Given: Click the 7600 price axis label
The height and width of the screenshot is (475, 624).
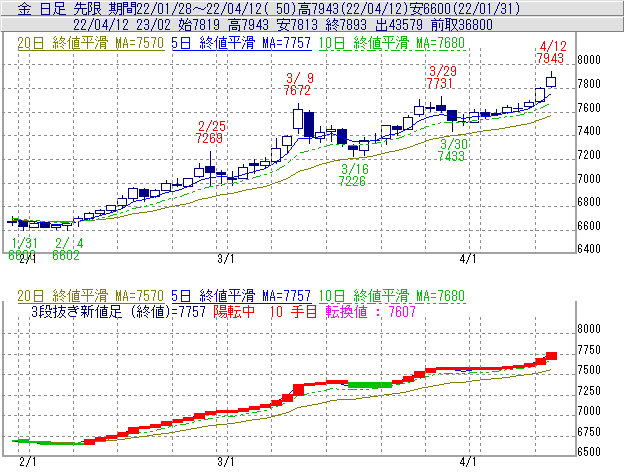Looking at the screenshot, I should tap(589, 108).
